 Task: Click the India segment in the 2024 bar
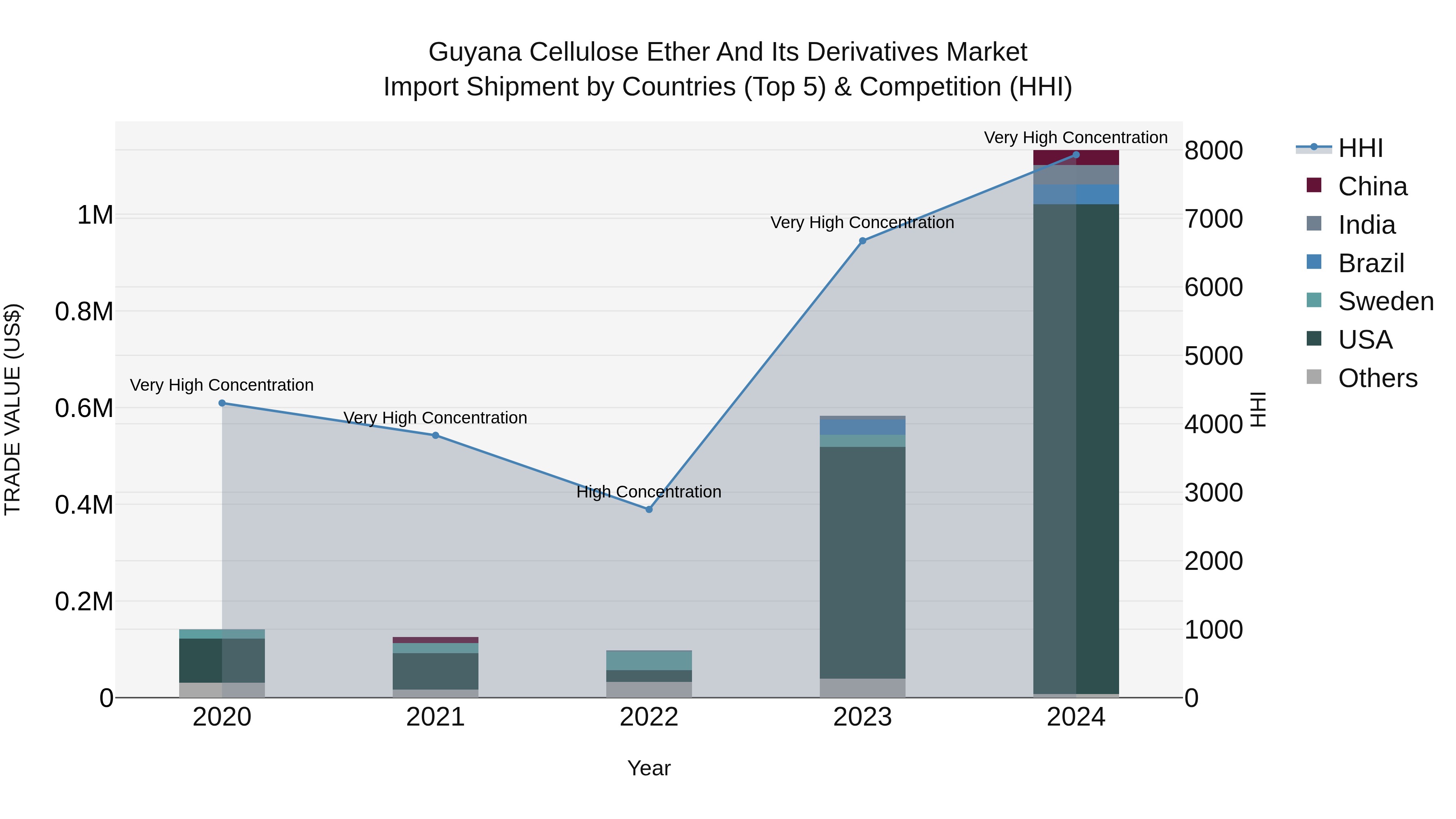(1076, 175)
